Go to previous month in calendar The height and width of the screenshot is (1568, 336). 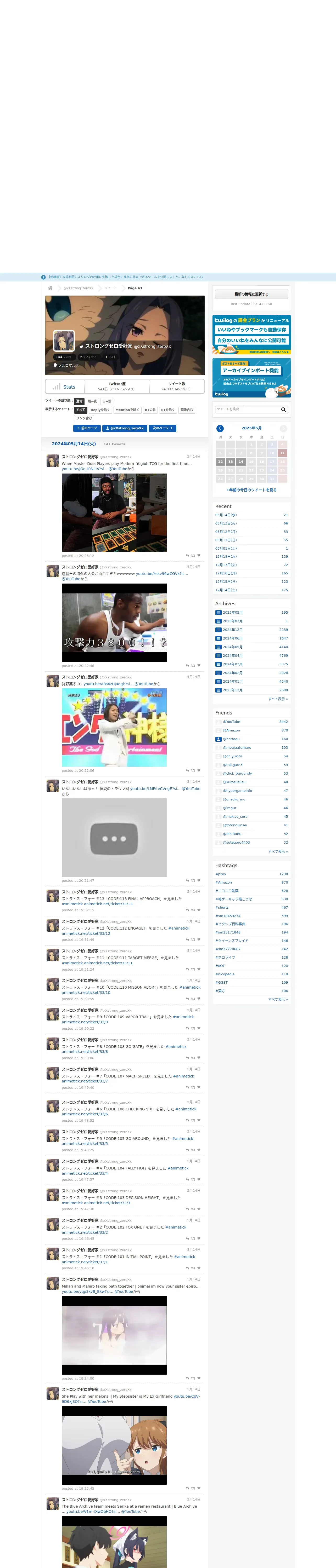pyautogui.click(x=220, y=429)
